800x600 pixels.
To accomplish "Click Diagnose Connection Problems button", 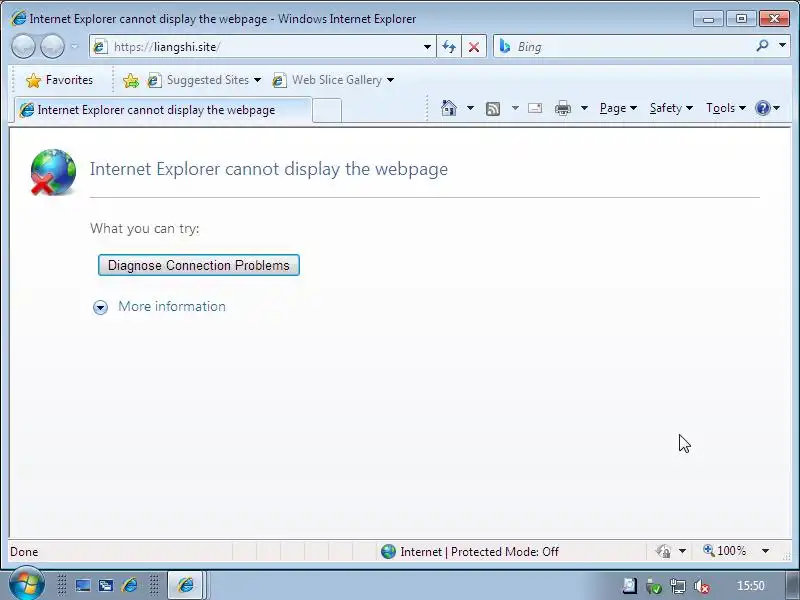I will [199, 265].
